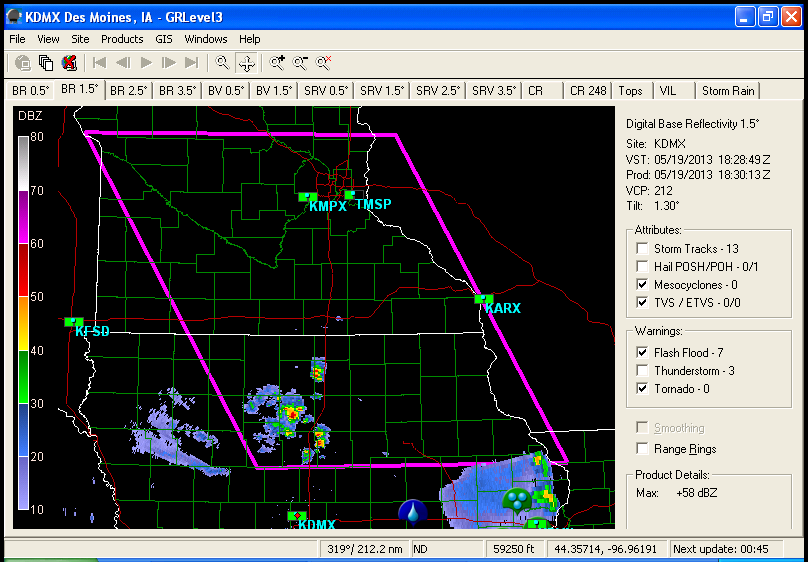Image resolution: width=808 pixels, height=562 pixels.
Task: Click the coordinates '44.35714, -96.96191' status entry
Action: (x=606, y=549)
